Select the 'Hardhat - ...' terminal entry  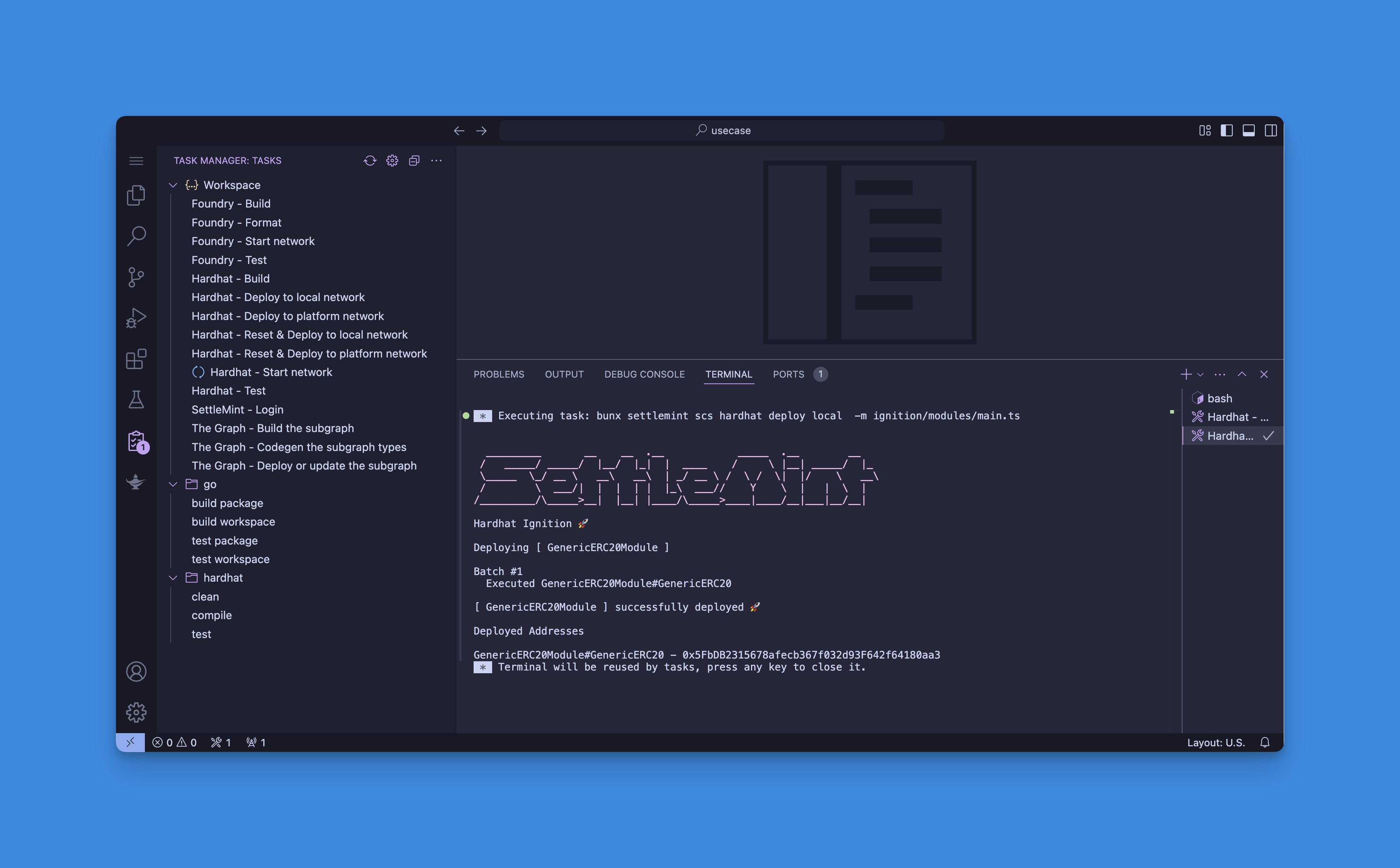pyautogui.click(x=1233, y=417)
